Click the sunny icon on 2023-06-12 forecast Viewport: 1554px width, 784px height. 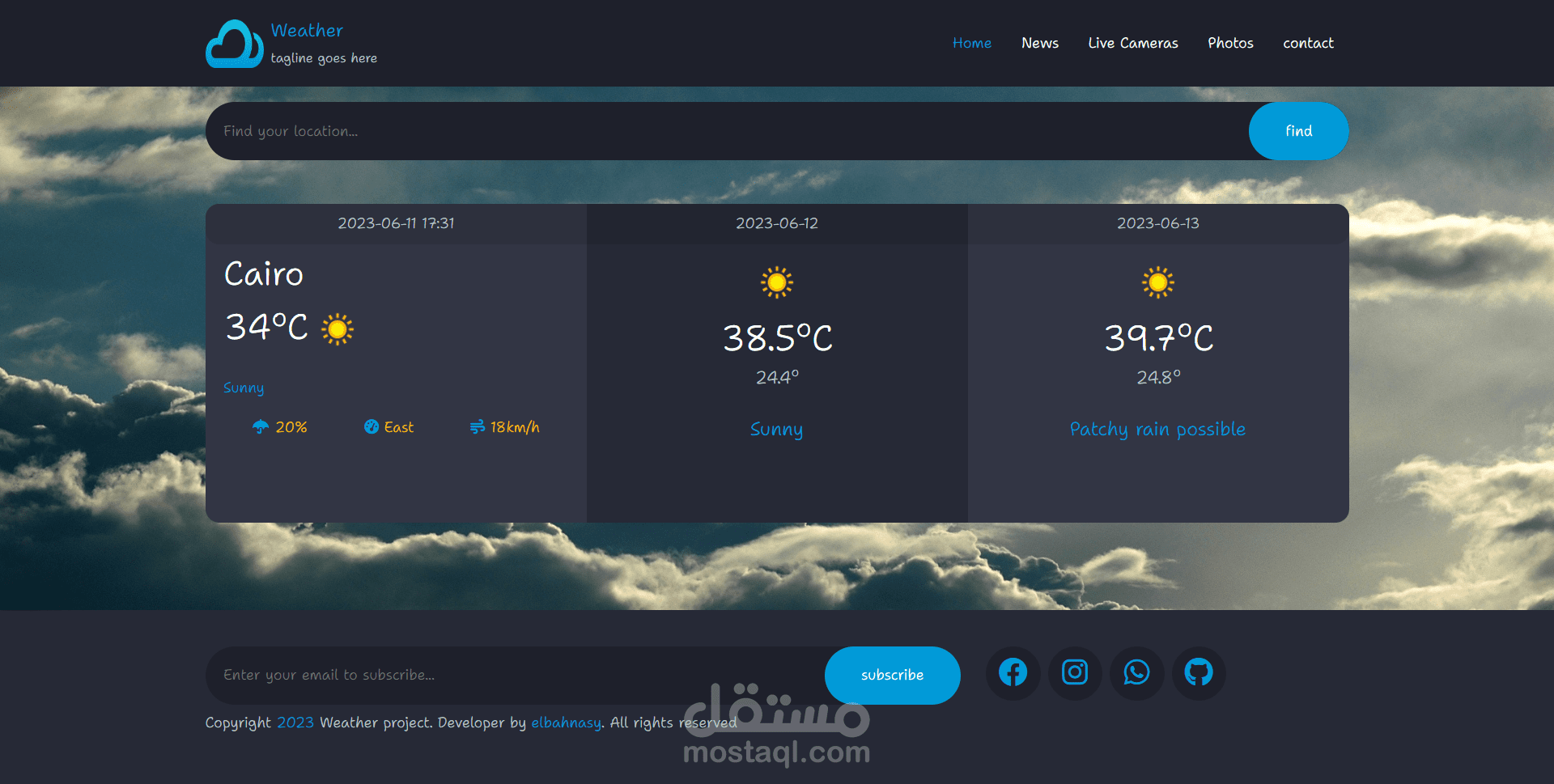[x=776, y=282]
